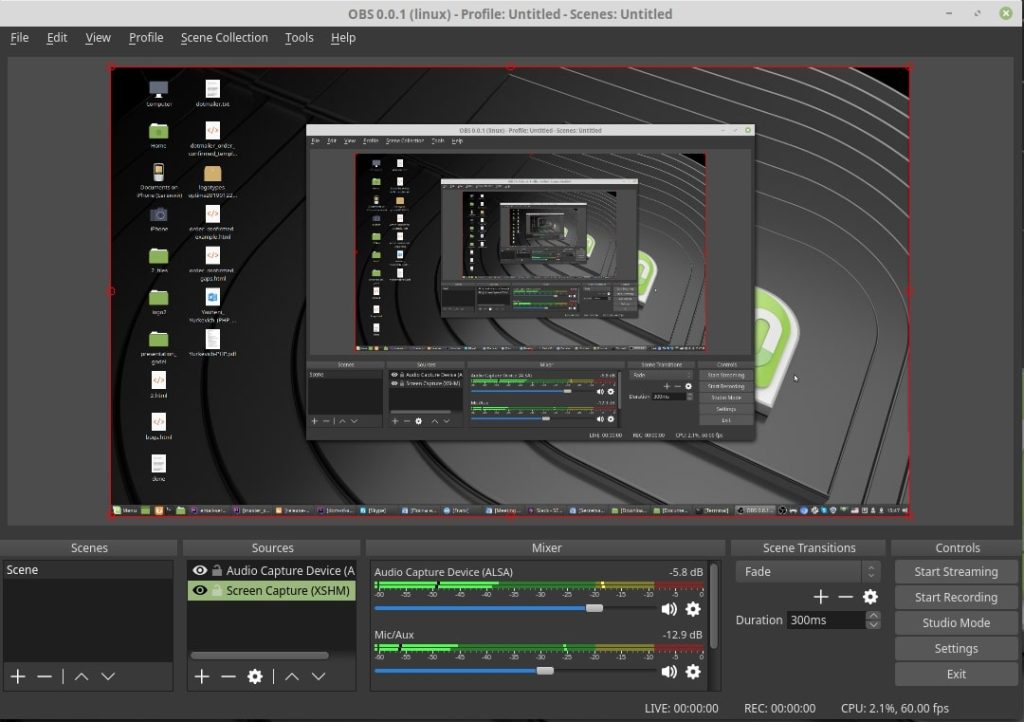This screenshot has width=1024, height=722.
Task: Click the Mic/Aux volume slider handle
Action: (x=545, y=670)
